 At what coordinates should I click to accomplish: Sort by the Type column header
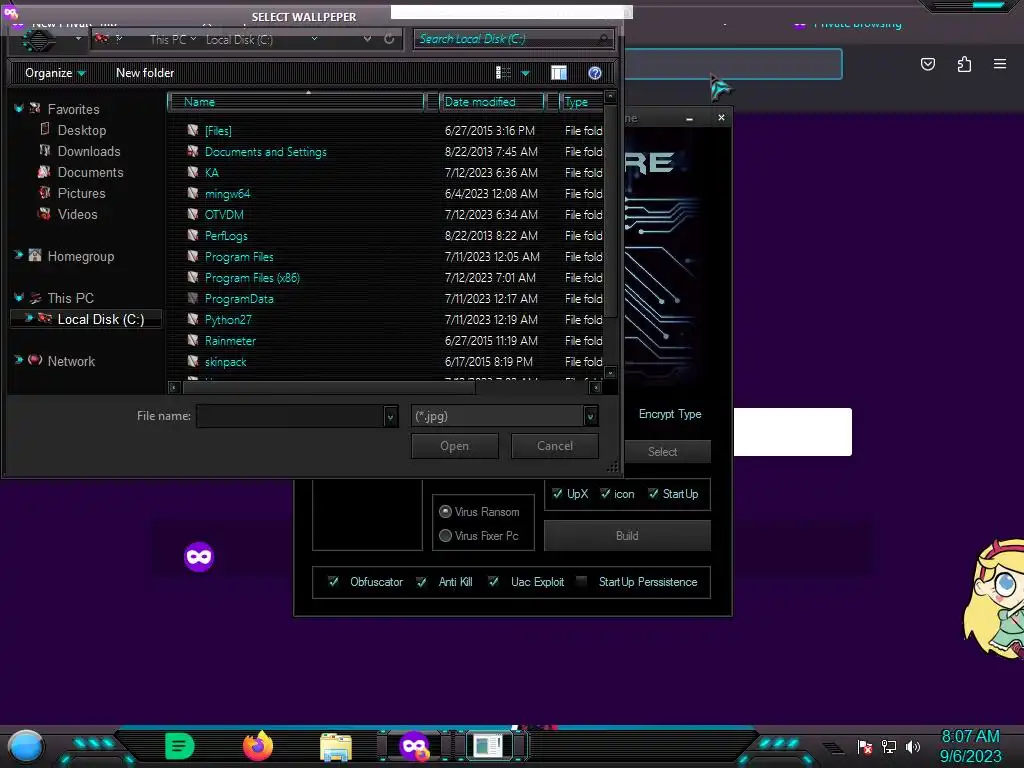pyautogui.click(x=581, y=102)
